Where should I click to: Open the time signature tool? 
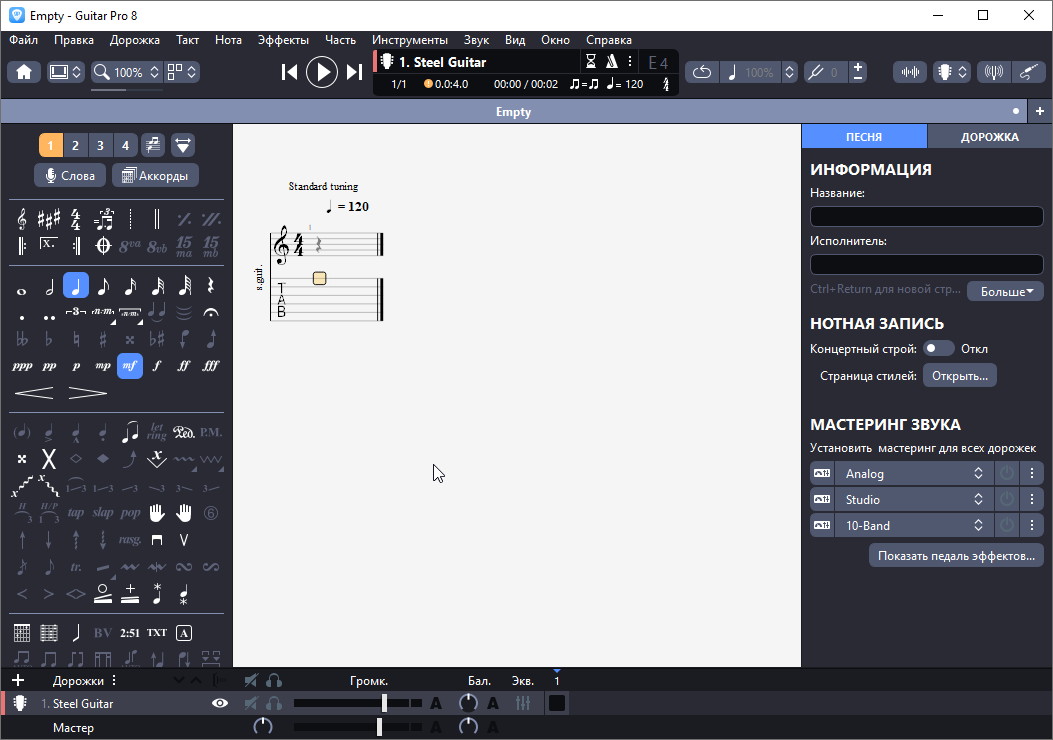tap(76, 219)
